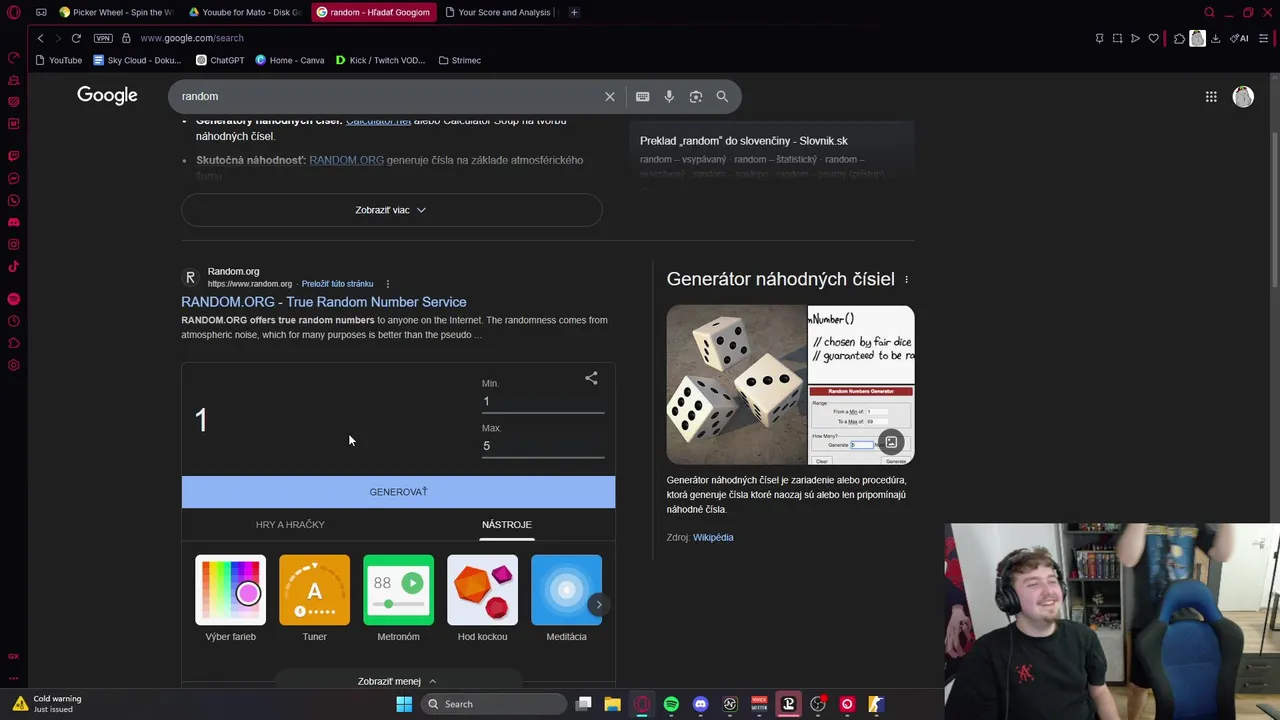Click Preložiť túto stránku link
The height and width of the screenshot is (720, 1280).
(337, 284)
